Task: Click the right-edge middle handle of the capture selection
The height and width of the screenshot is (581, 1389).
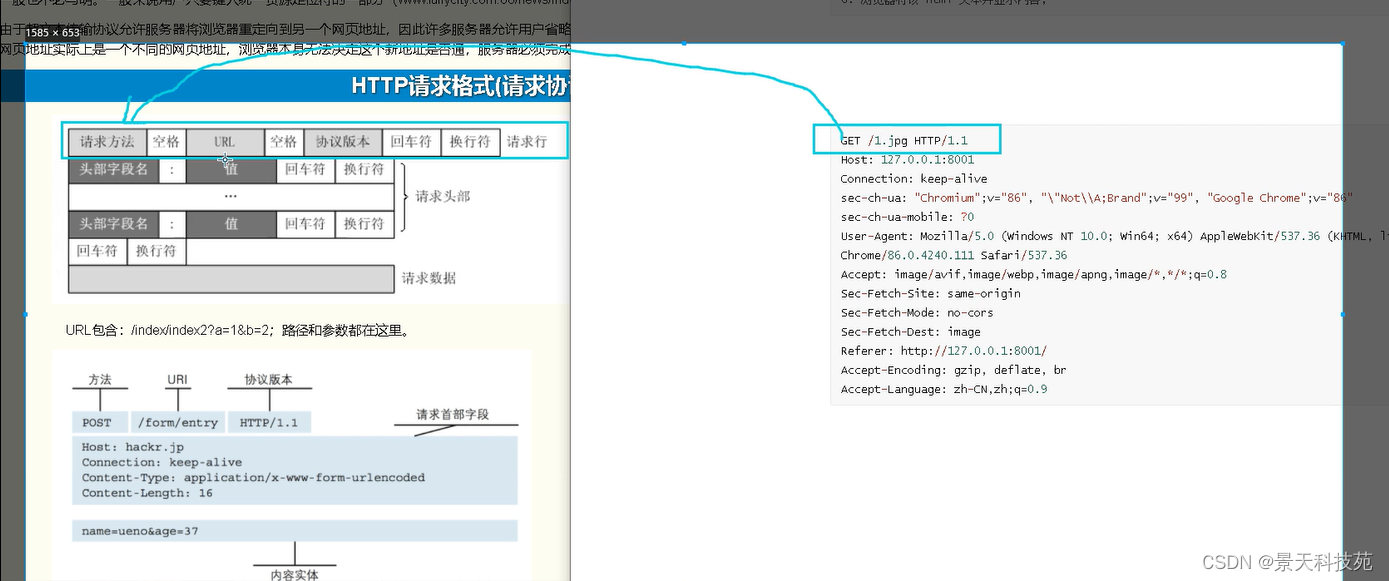Action: pyautogui.click(x=1342, y=314)
